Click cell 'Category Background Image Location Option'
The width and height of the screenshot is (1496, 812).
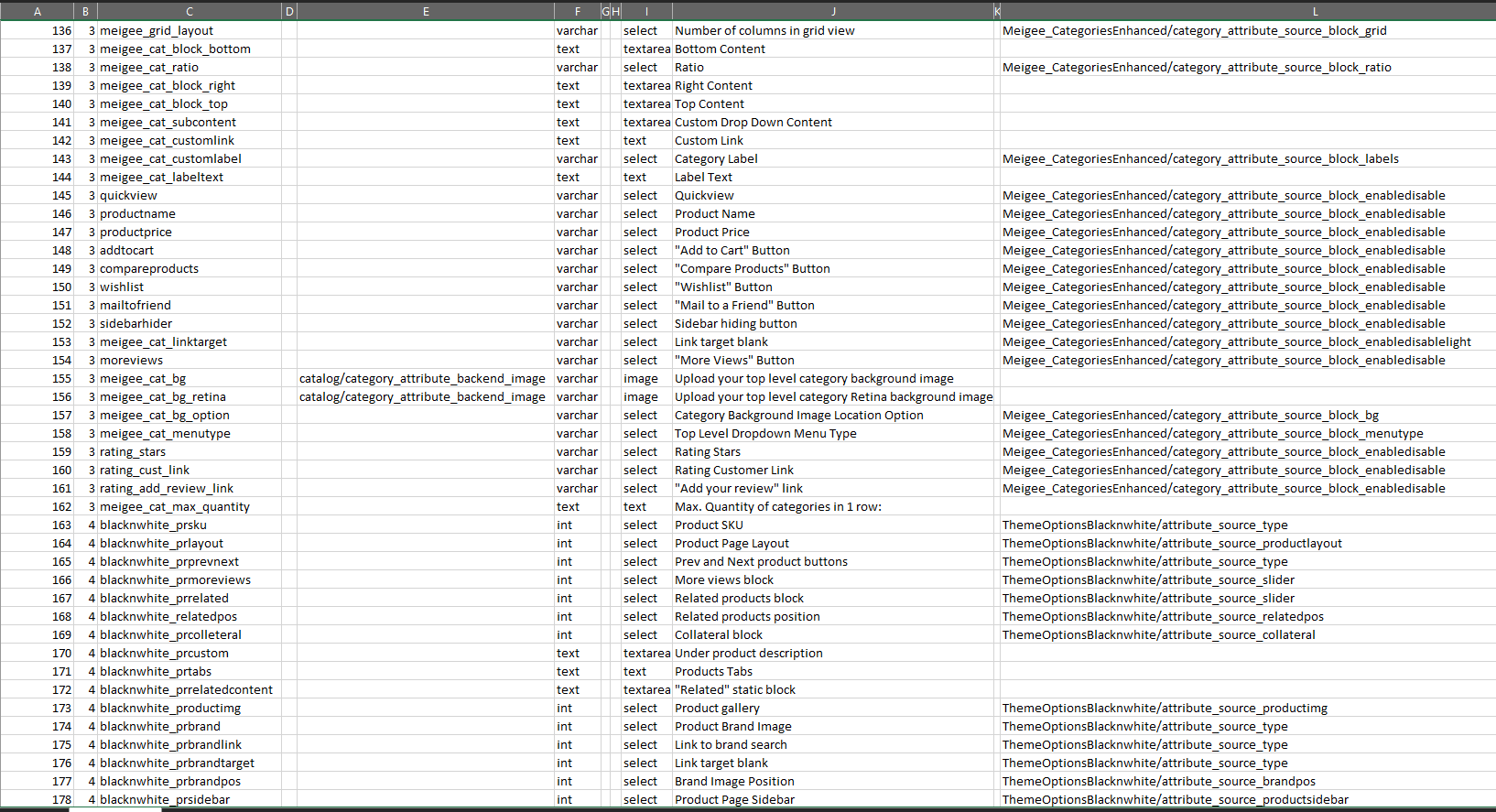point(833,415)
